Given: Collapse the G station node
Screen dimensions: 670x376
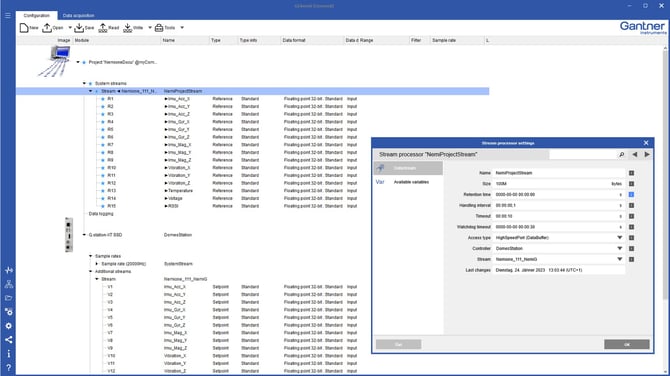Looking at the screenshot, I should pyautogui.click(x=84, y=235).
